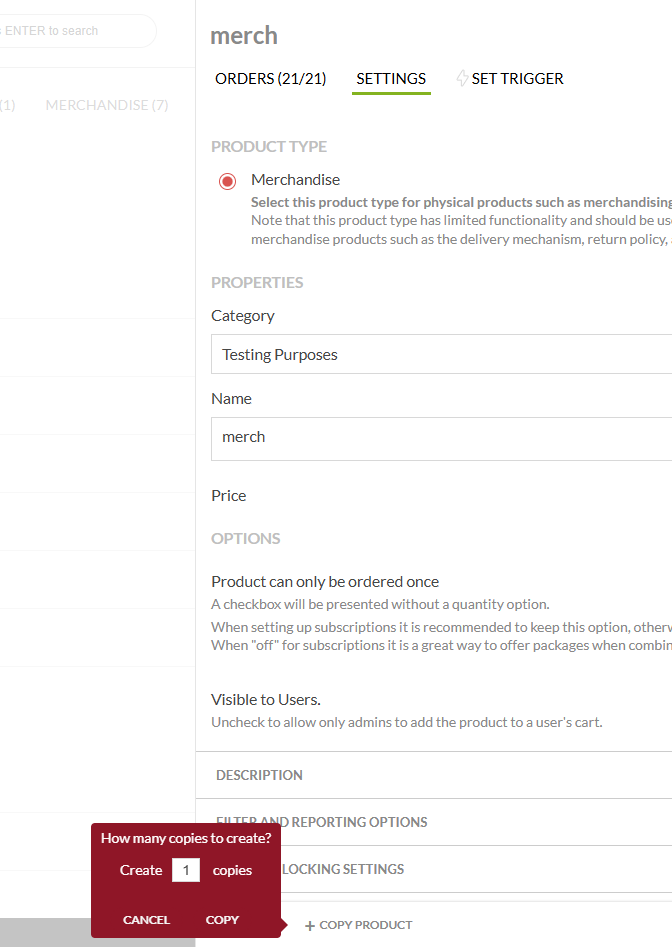Image resolution: width=672 pixels, height=947 pixels.
Task: Click Product can only be ordered once label
Action: coord(325,581)
